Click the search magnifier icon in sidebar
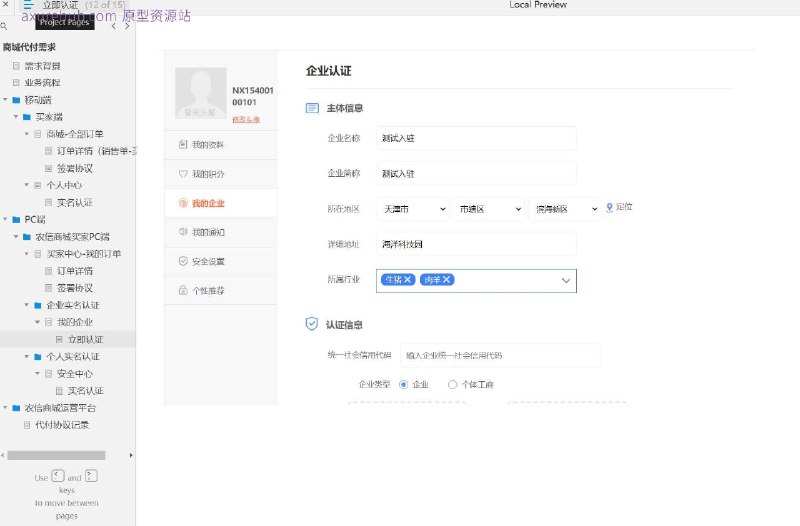This screenshot has height=526, width=800. [x=4, y=26]
